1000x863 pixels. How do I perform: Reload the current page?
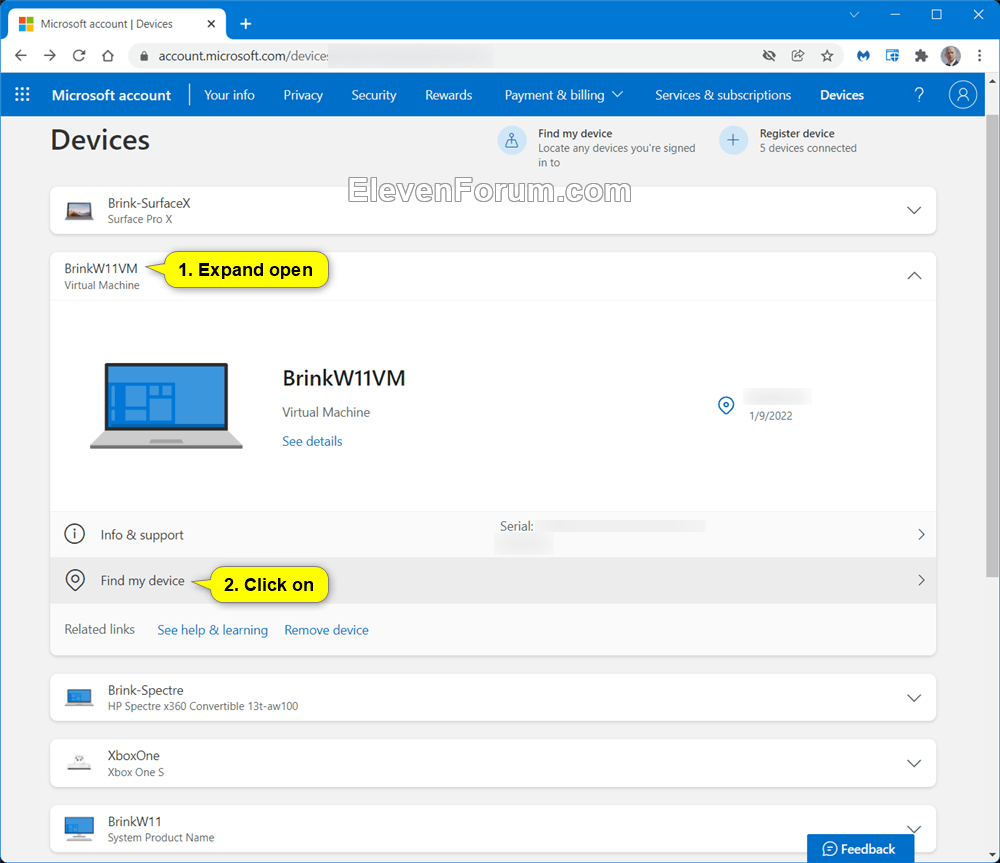(79, 56)
